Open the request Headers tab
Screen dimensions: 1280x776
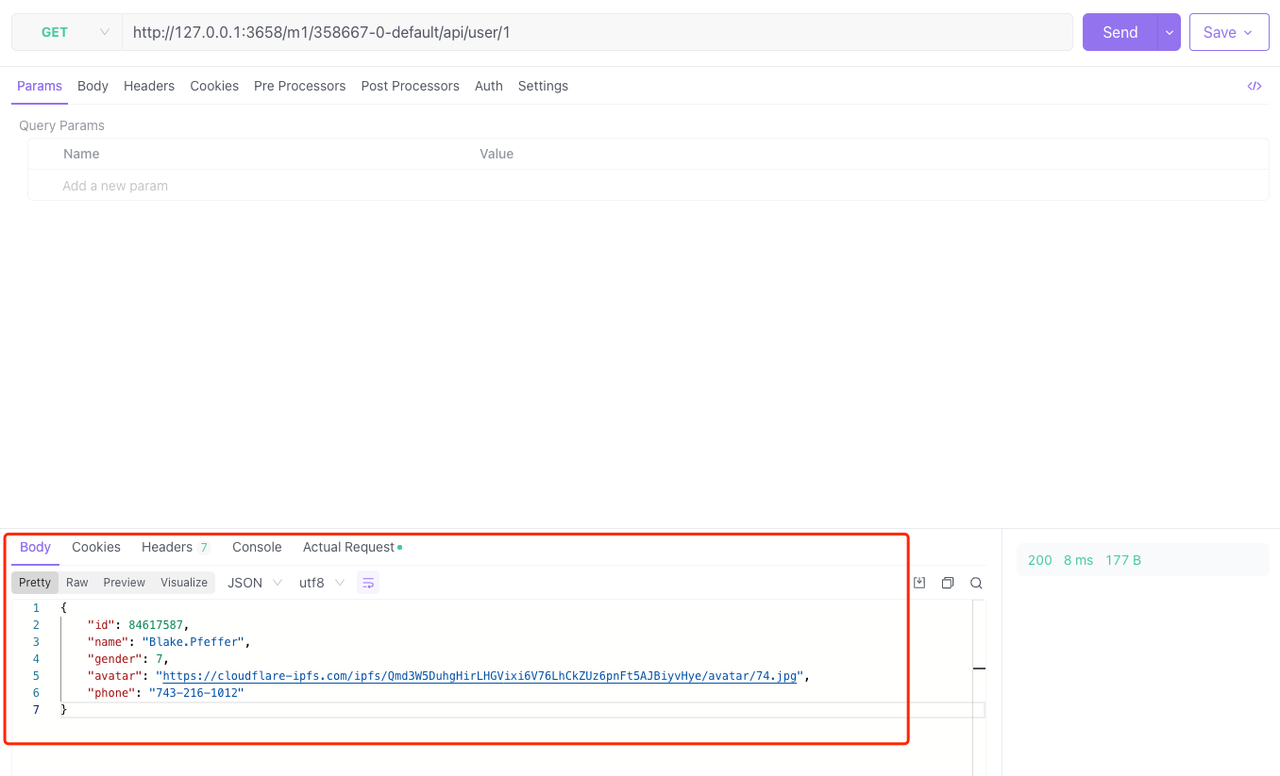click(x=149, y=86)
